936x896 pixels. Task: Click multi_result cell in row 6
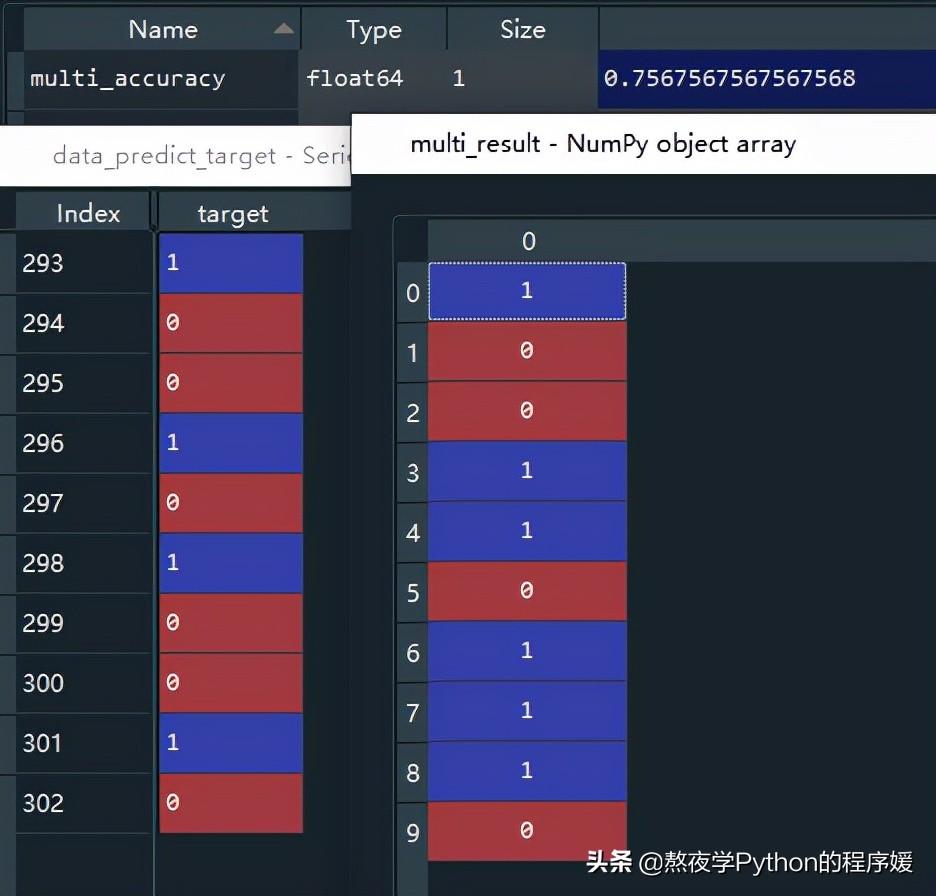click(x=528, y=651)
